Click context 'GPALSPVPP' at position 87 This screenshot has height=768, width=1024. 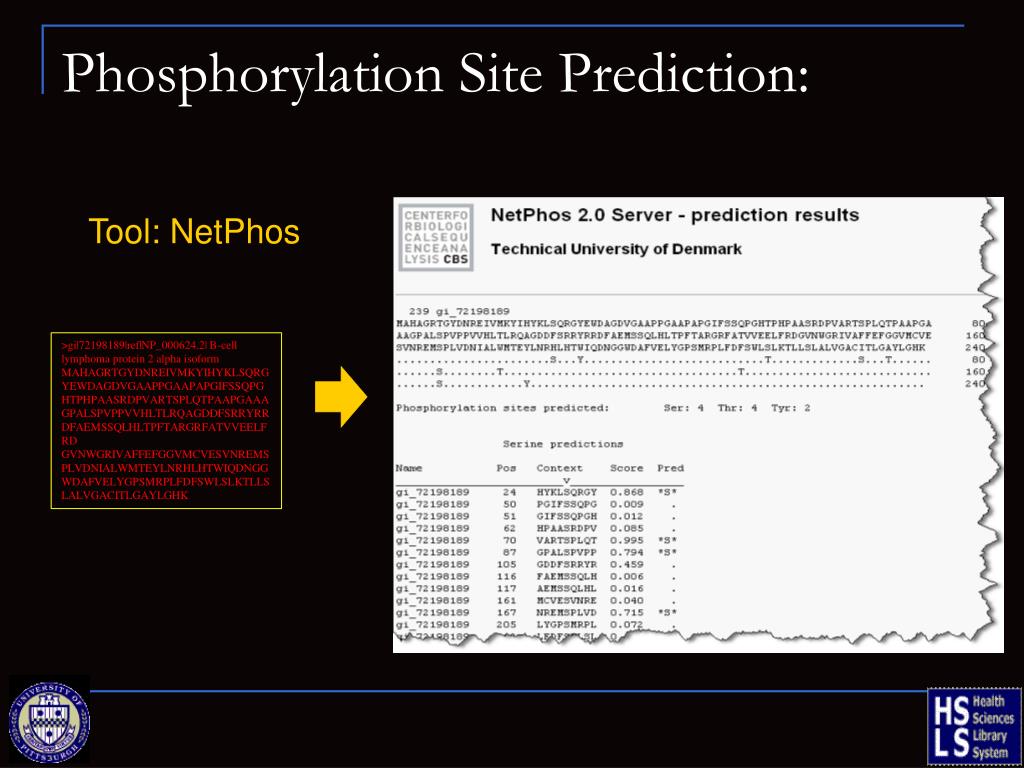pos(566,552)
